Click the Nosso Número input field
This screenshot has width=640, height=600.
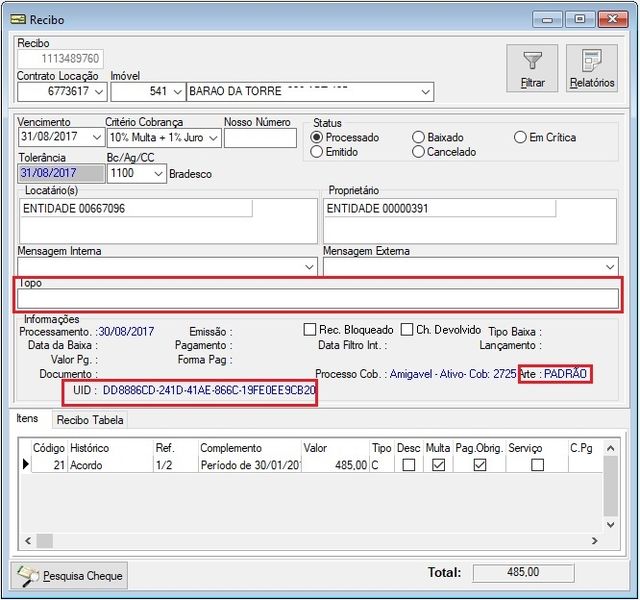pos(259,138)
